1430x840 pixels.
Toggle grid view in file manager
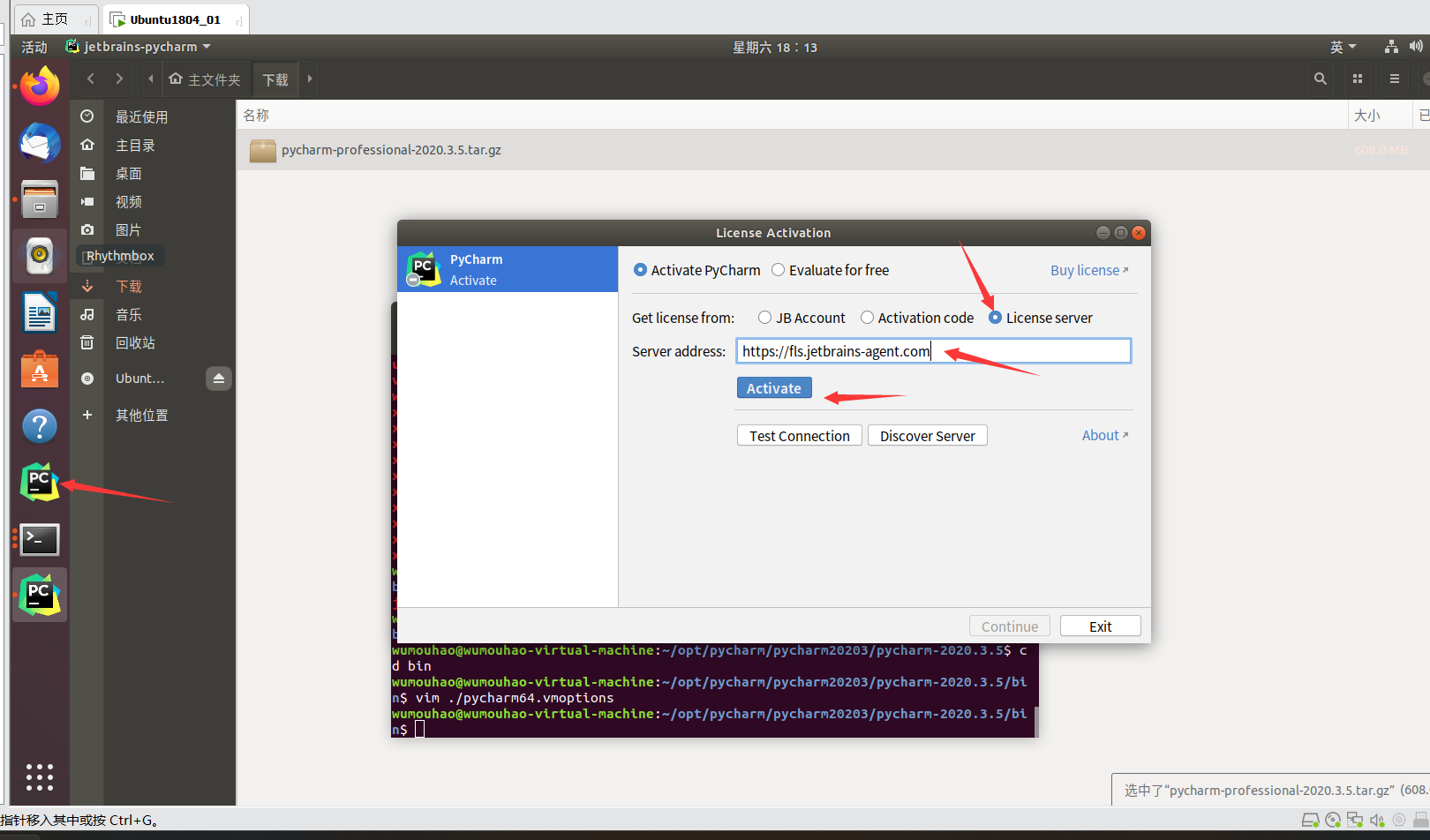click(1358, 79)
